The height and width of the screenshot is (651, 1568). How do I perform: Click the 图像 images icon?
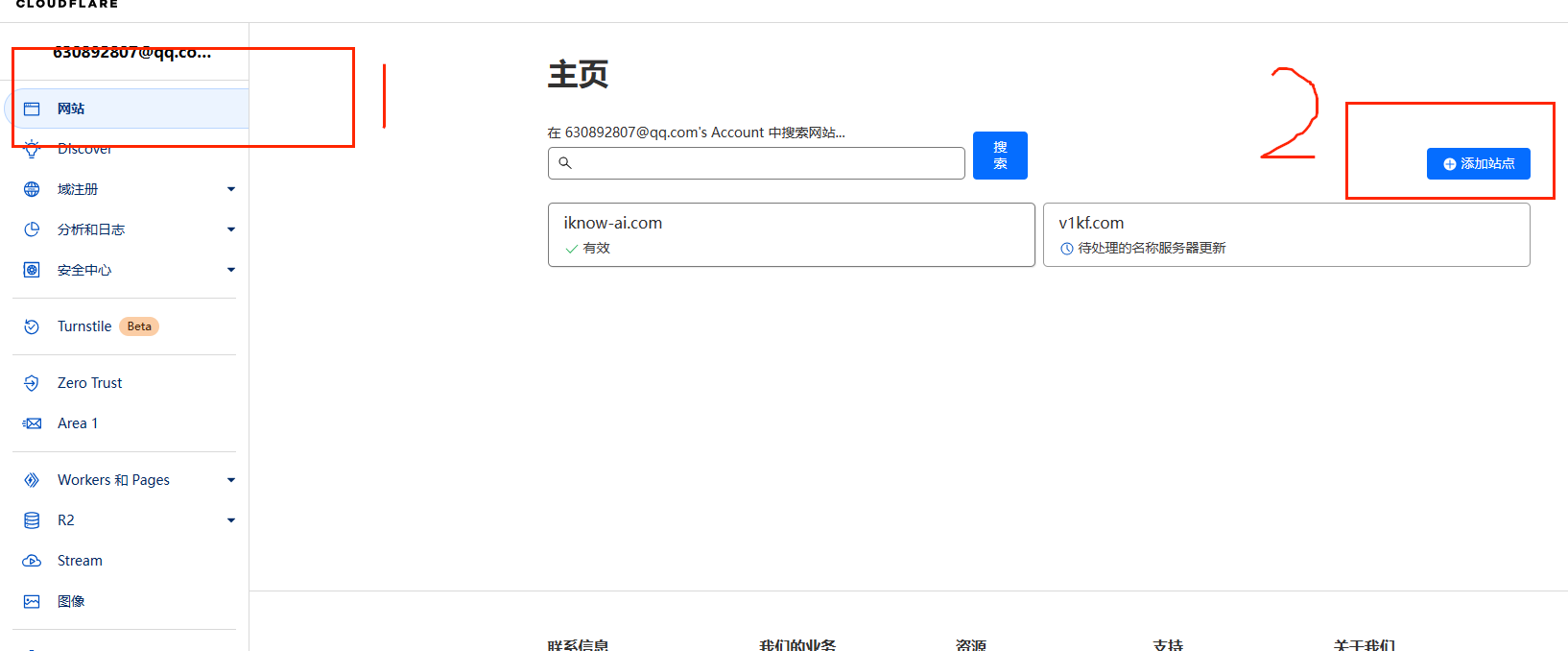[x=32, y=601]
